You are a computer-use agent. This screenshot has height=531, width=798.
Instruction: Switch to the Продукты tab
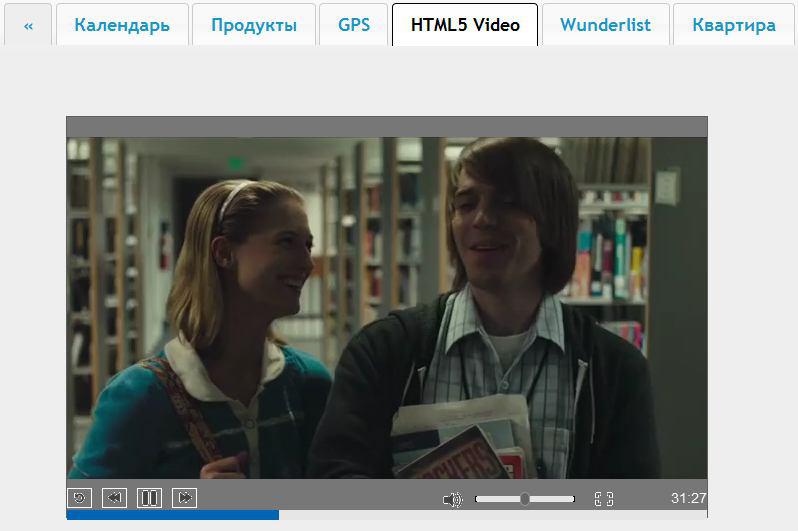[254, 25]
